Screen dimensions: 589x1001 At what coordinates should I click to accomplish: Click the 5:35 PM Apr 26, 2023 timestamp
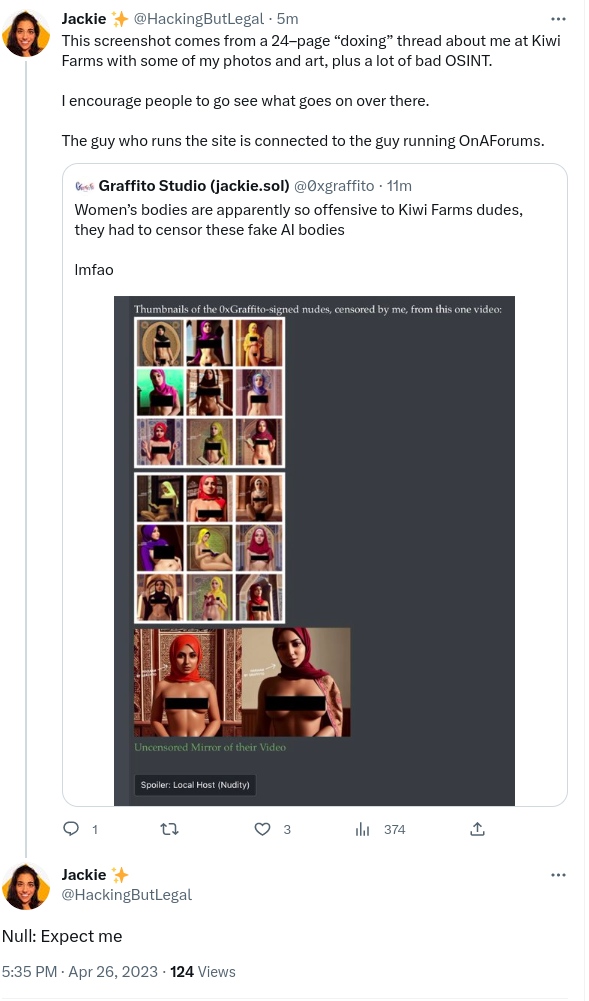point(80,972)
